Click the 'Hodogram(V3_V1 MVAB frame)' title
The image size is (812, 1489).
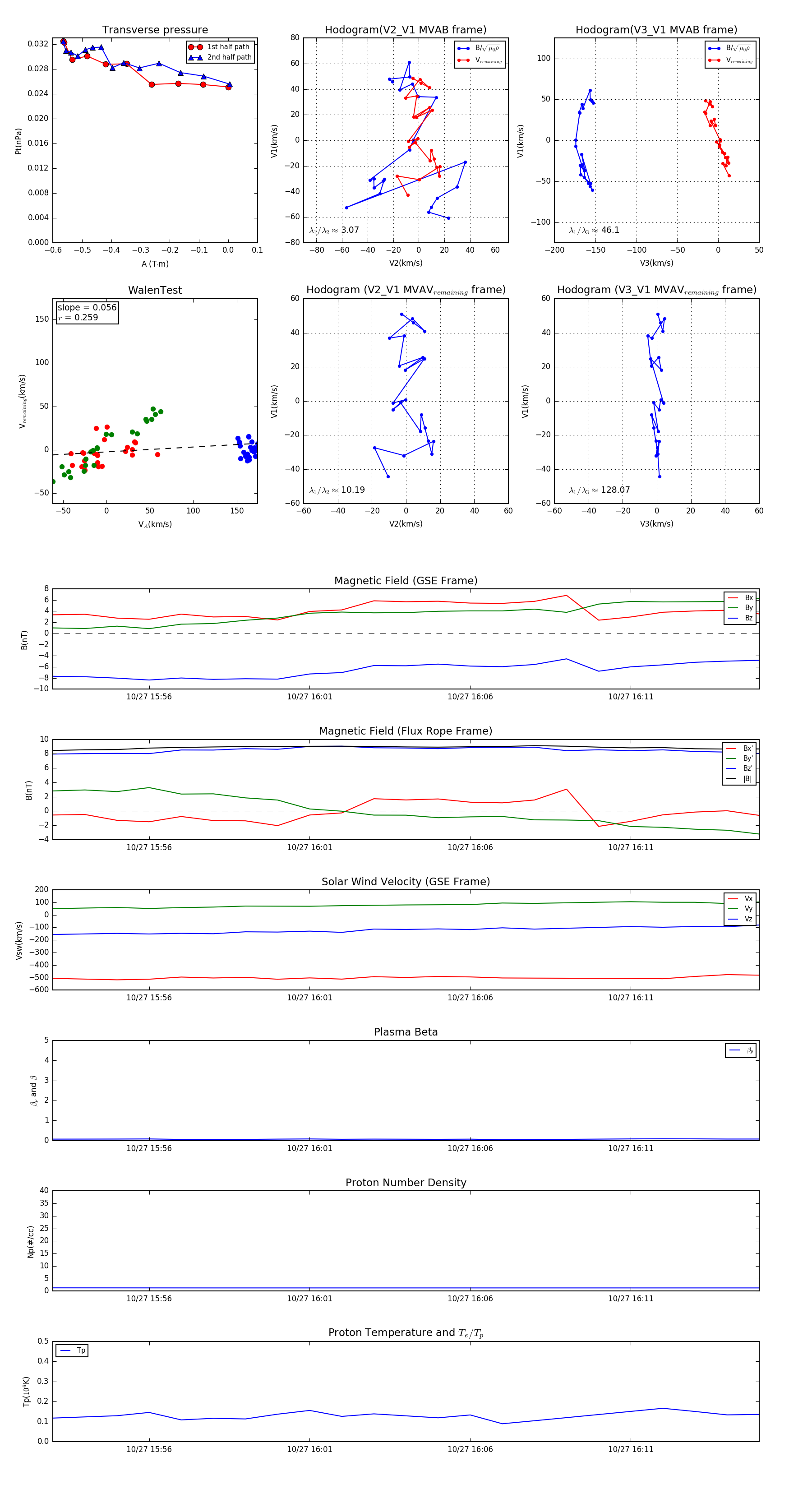click(x=656, y=30)
